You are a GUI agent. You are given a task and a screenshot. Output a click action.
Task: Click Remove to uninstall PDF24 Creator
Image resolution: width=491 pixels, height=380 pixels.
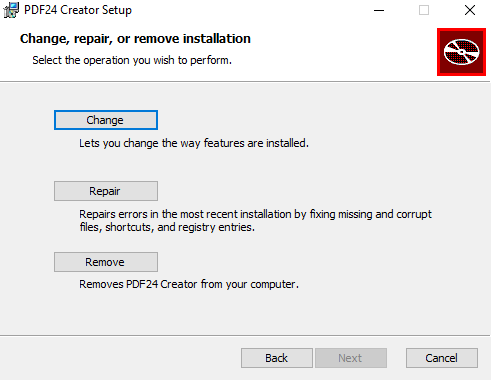106,262
